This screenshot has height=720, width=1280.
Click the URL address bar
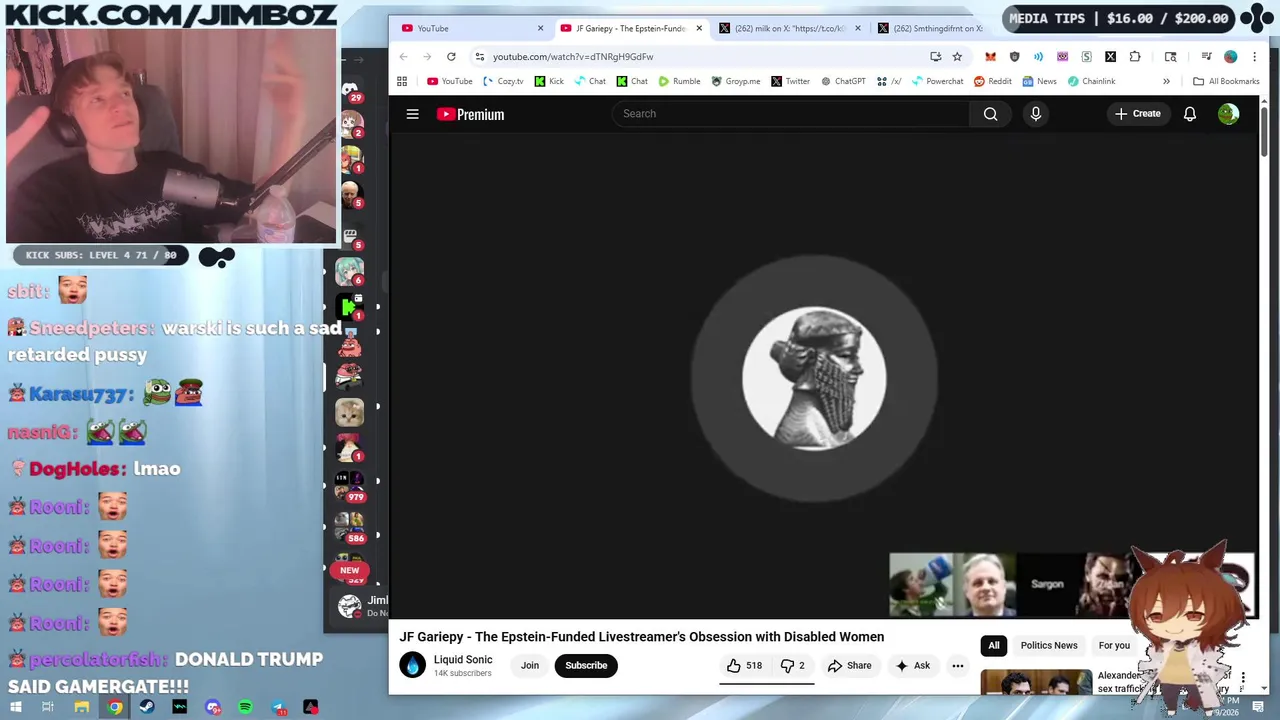[x=700, y=57]
